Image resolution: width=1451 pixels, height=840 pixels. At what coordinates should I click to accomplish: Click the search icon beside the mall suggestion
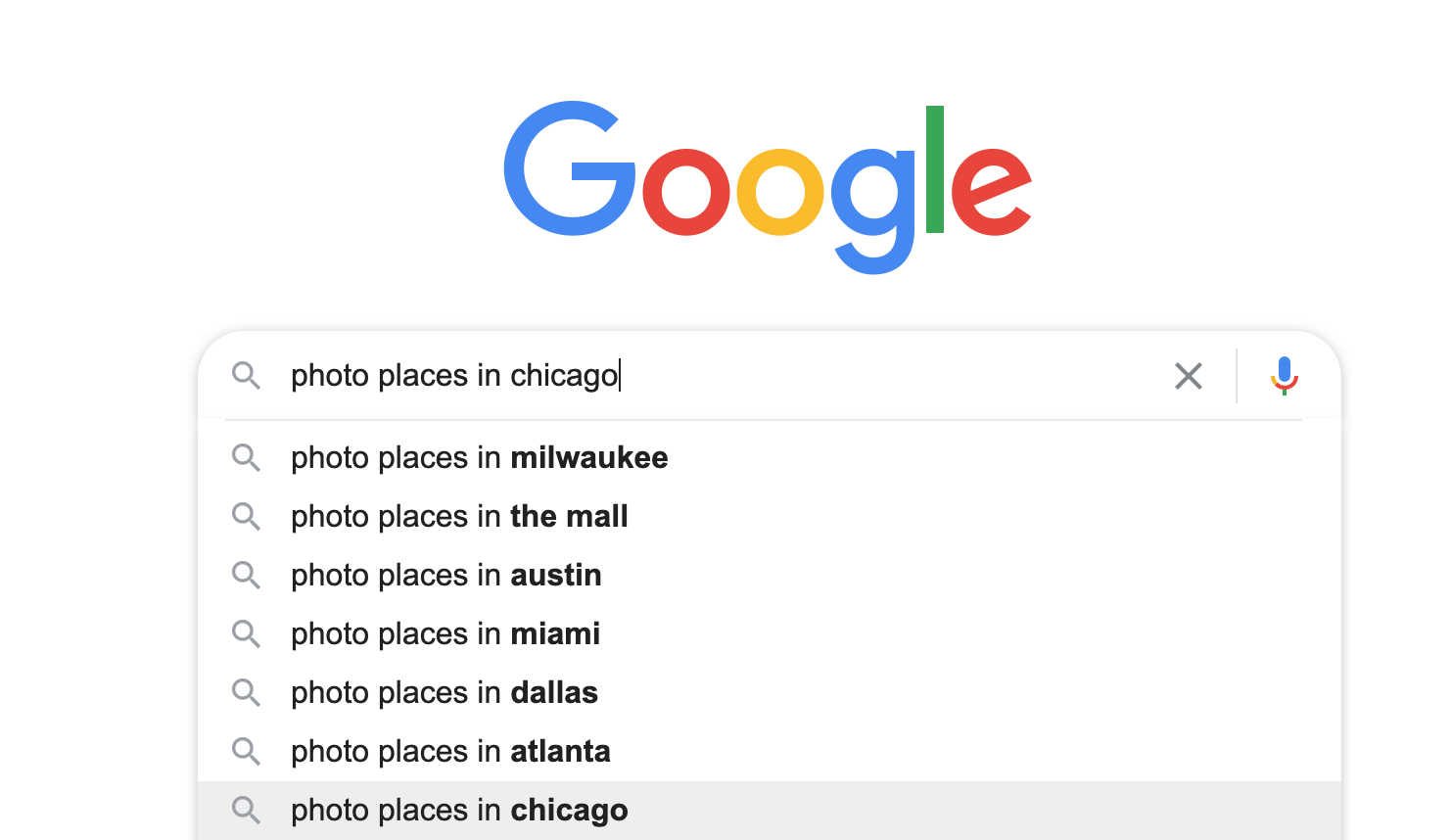click(x=246, y=517)
